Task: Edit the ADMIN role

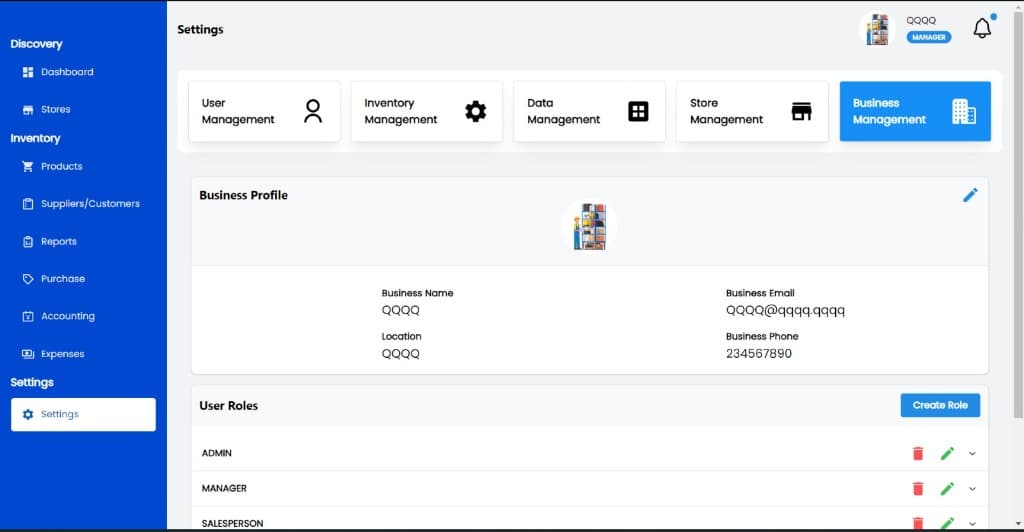Action: click(x=947, y=454)
